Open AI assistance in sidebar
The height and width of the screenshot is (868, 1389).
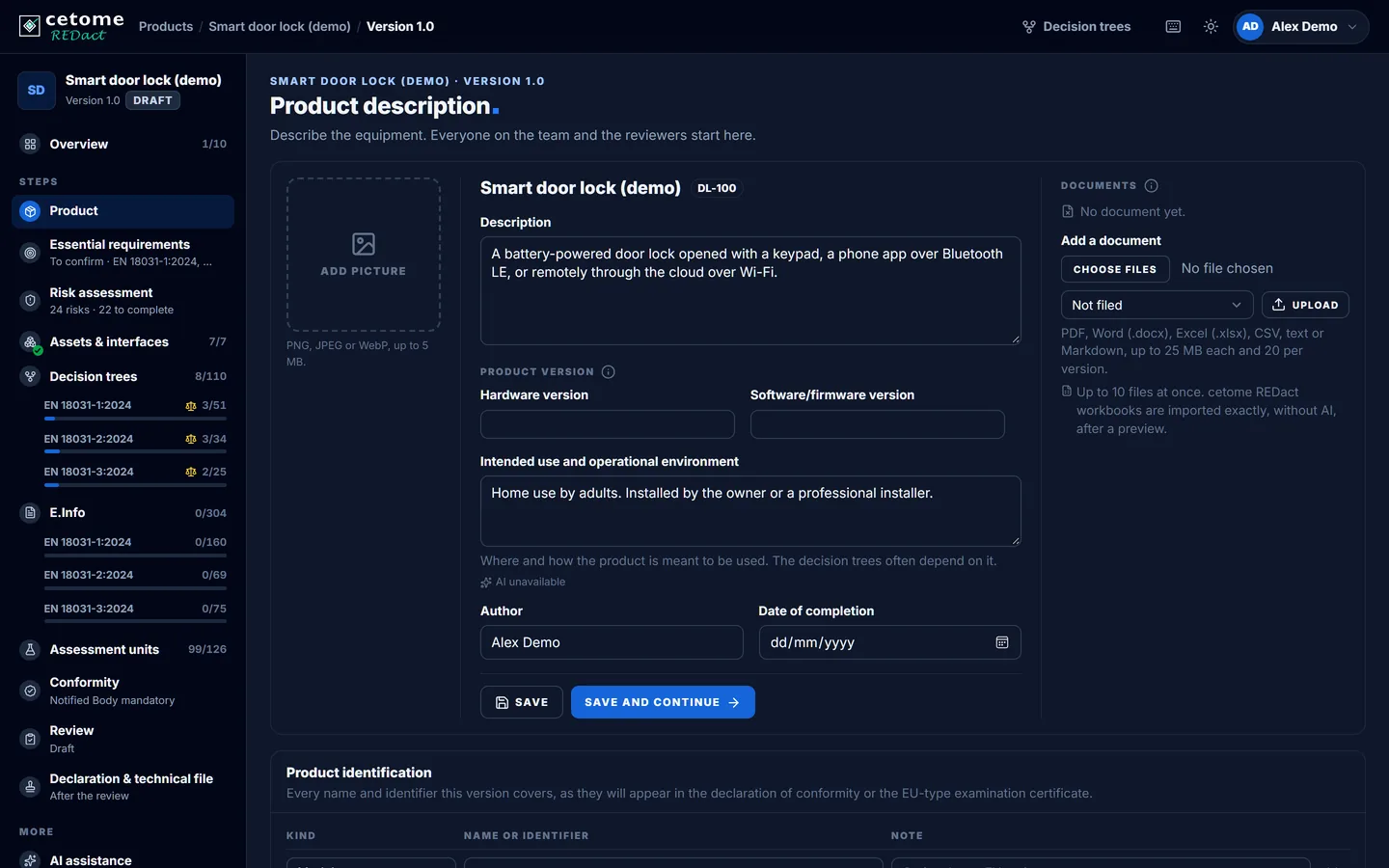(x=123, y=859)
